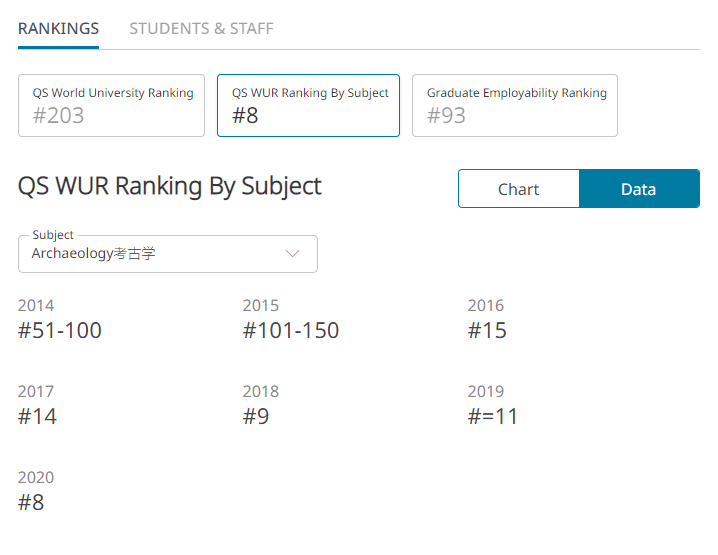Click the year label 2020

(36, 478)
